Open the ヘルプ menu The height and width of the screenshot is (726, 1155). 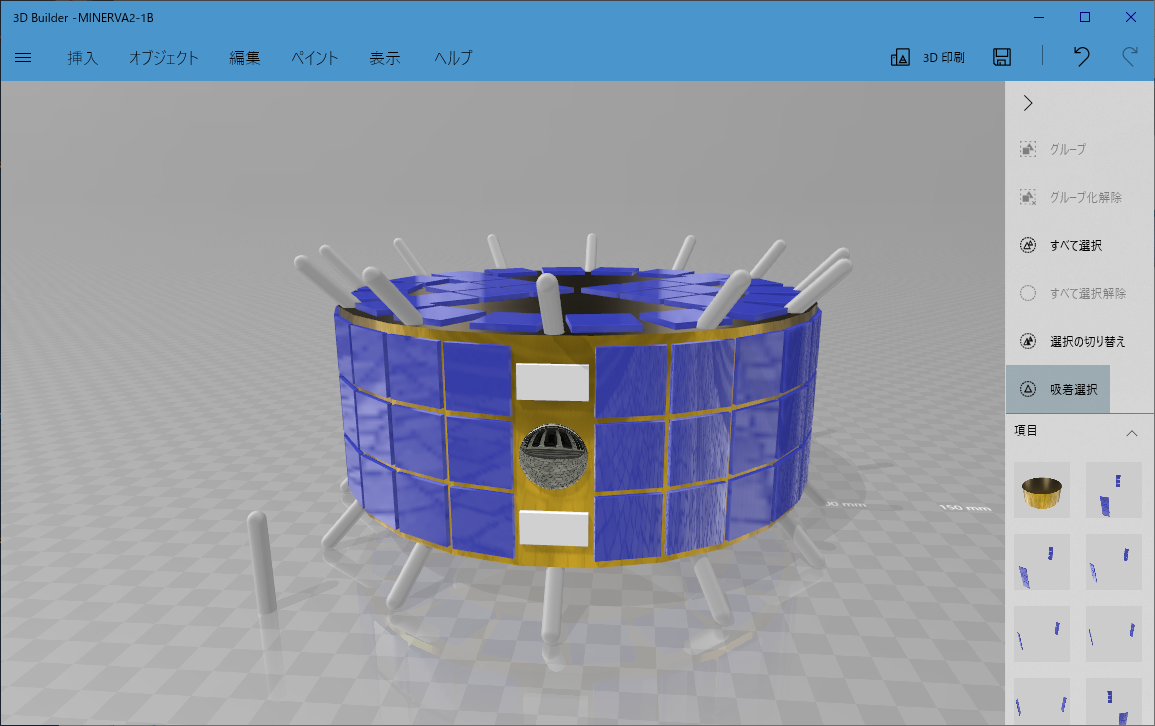[x=453, y=57]
